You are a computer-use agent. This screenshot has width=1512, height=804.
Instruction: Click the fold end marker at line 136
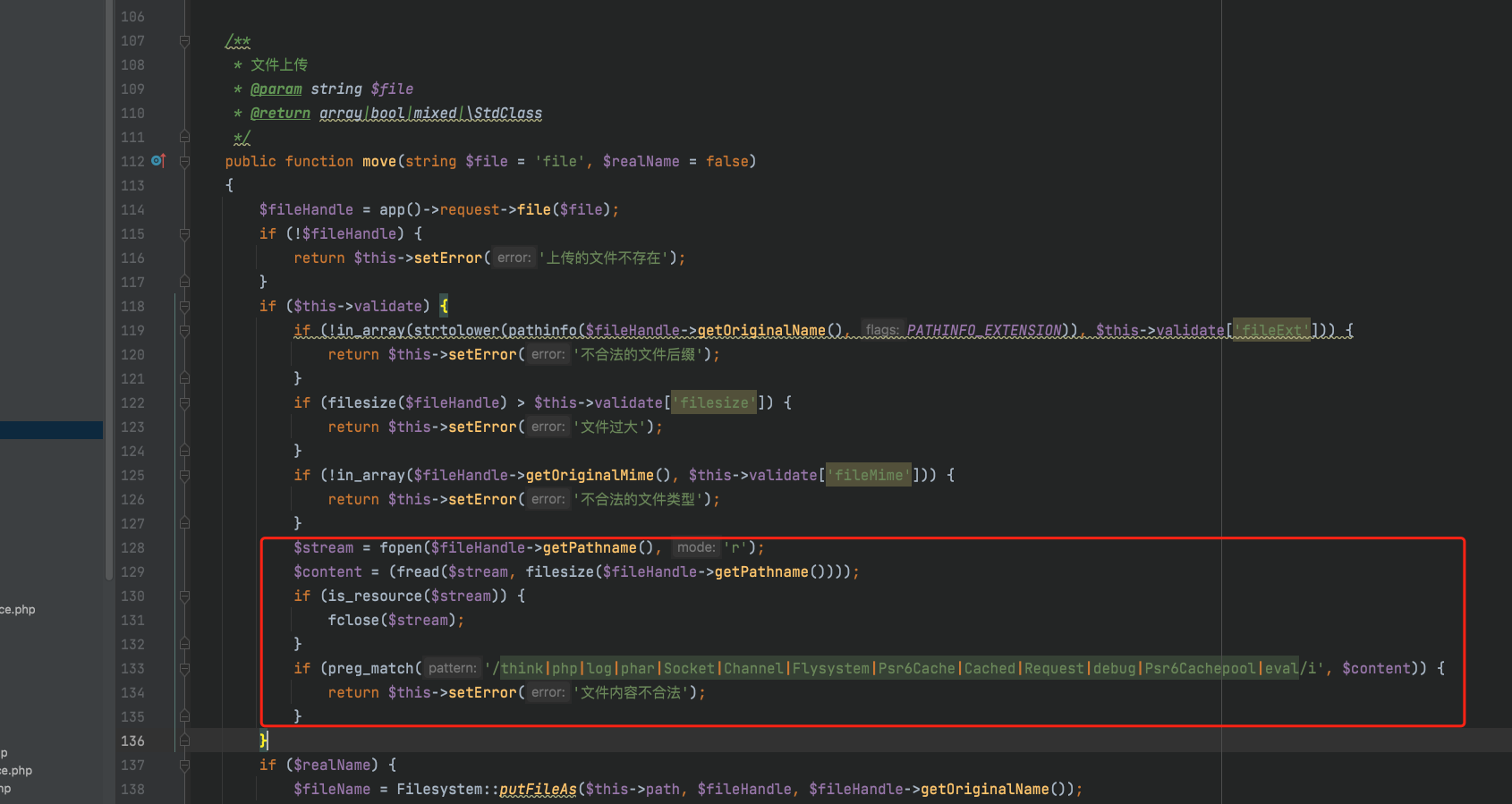(184, 741)
